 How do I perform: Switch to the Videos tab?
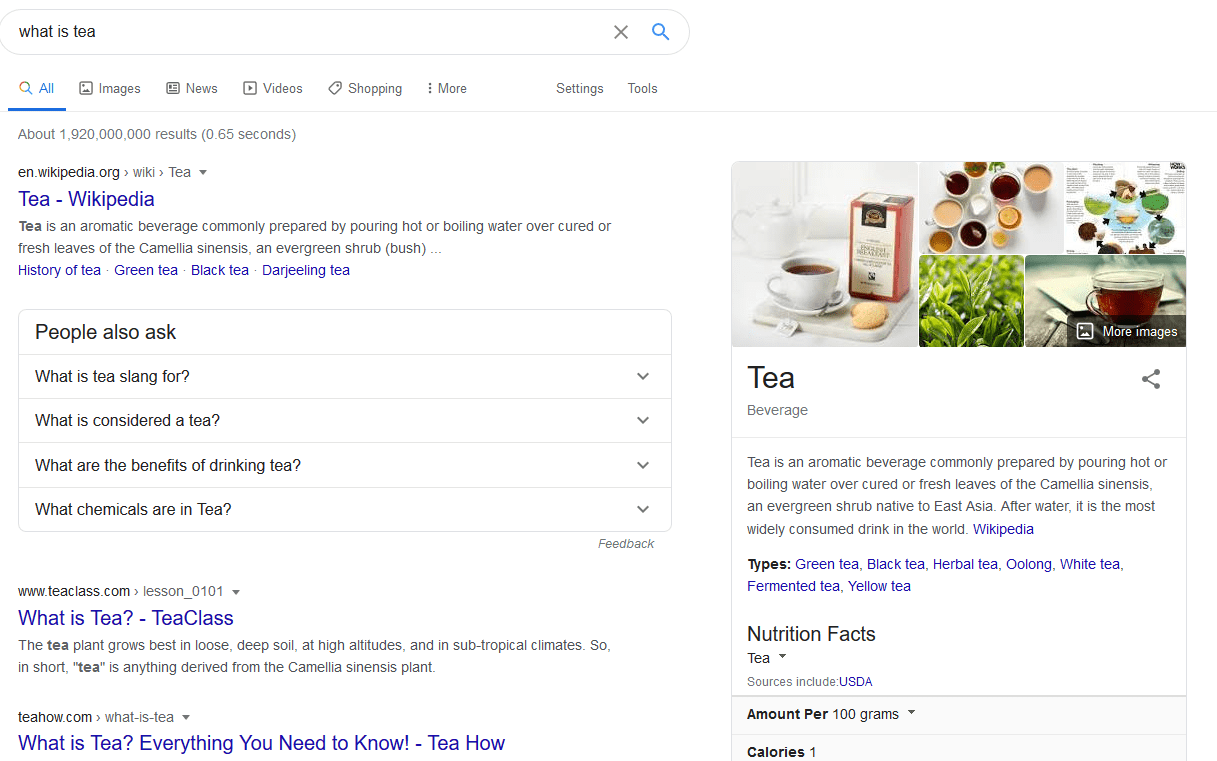click(273, 88)
